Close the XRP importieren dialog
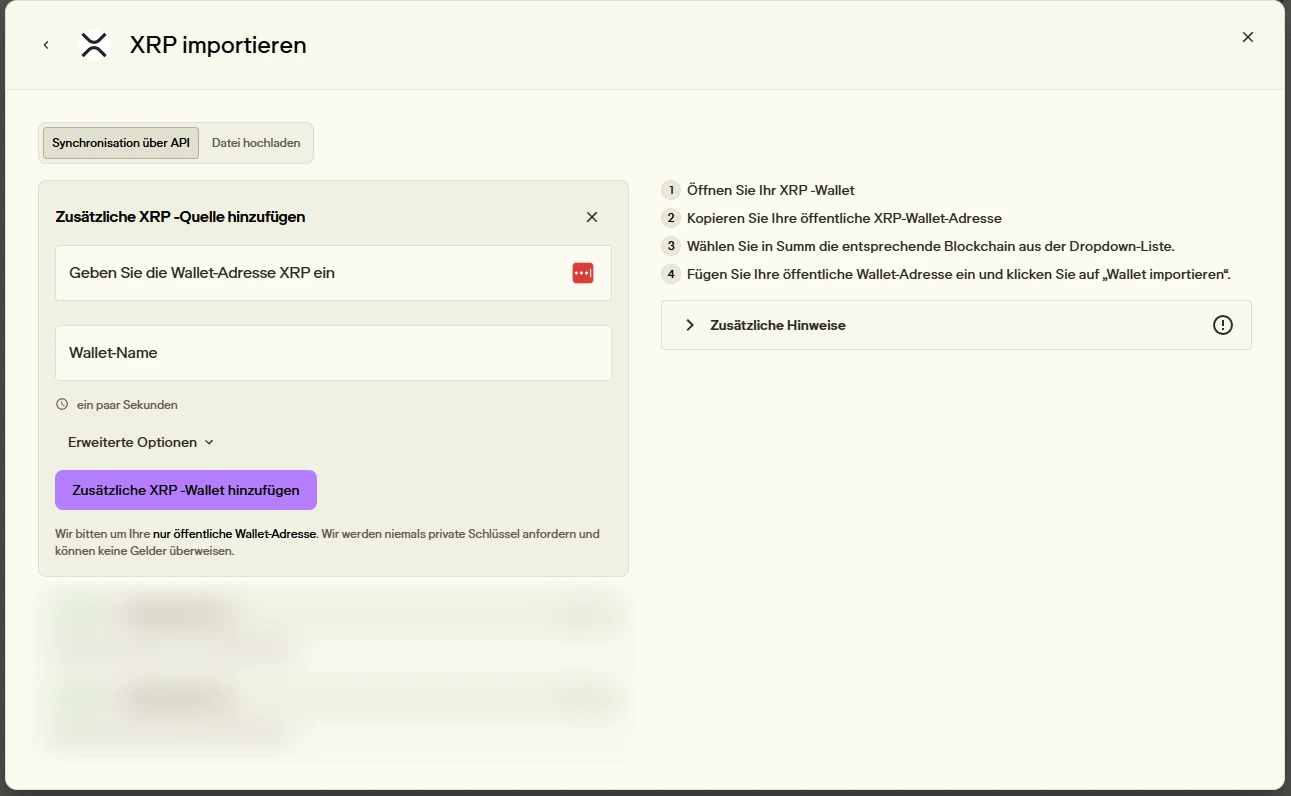Viewport: 1291px width, 796px height. 1248,37
